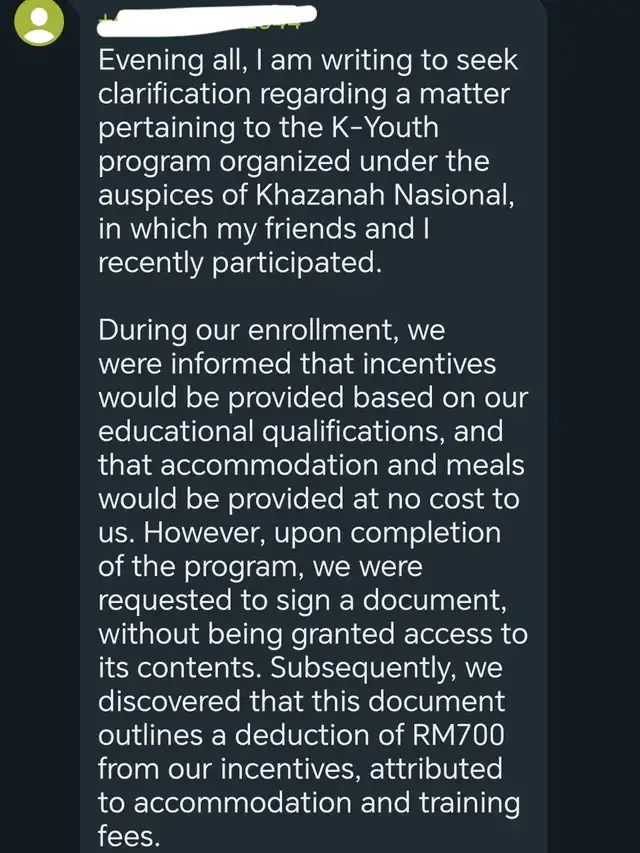
Task: Tap the phrase 'recently participated.'
Action: click(x=240, y=263)
